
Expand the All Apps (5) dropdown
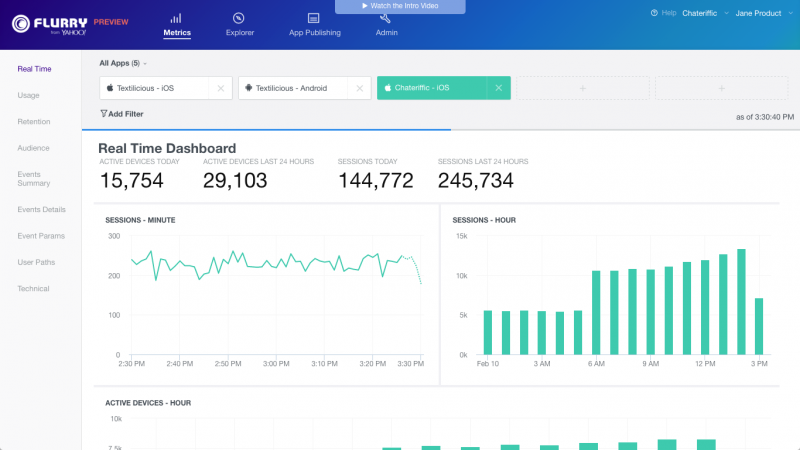(123, 63)
